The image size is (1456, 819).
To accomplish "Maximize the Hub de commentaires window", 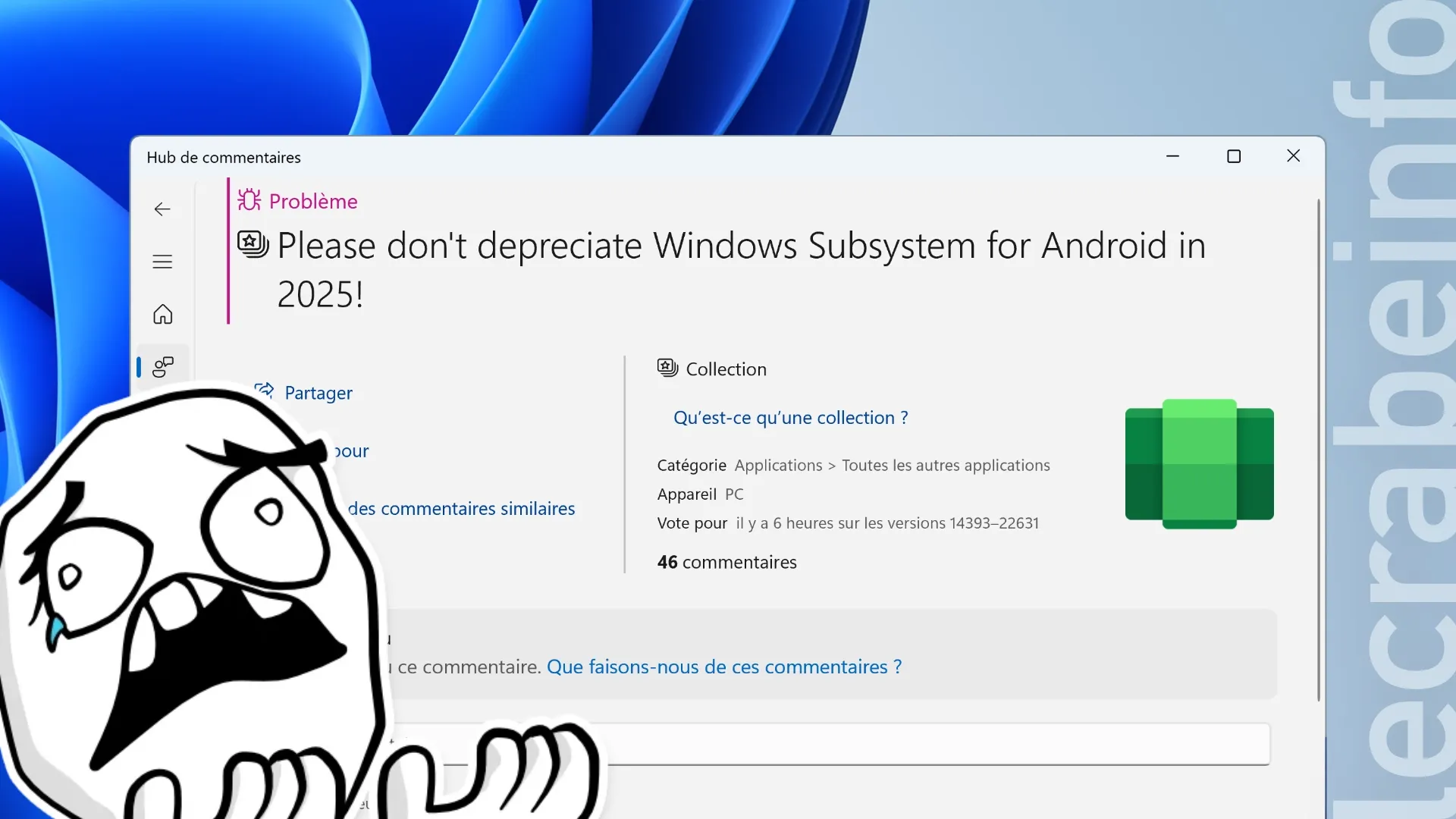I will 1234,156.
